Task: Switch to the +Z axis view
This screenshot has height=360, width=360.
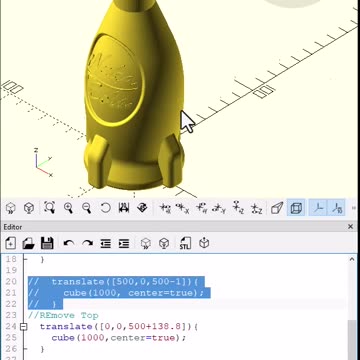Action: click(x=238, y=208)
